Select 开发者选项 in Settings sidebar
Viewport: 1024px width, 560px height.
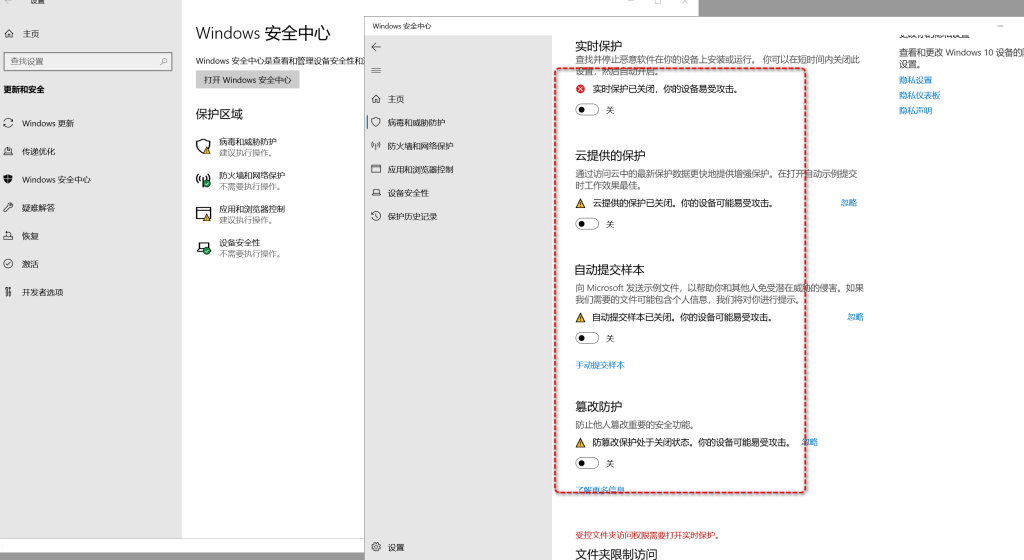point(42,292)
